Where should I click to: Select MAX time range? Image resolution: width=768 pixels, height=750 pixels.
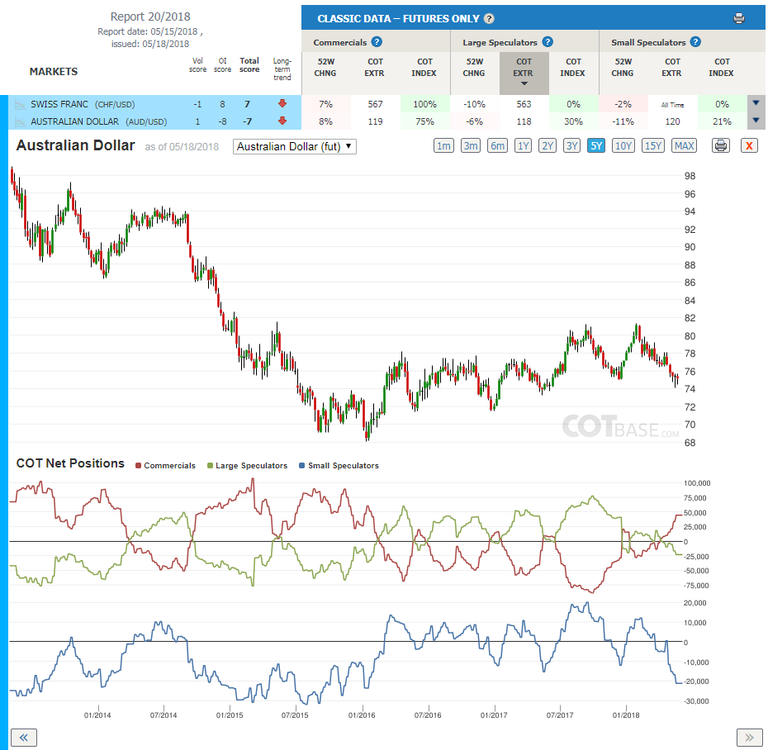684,146
